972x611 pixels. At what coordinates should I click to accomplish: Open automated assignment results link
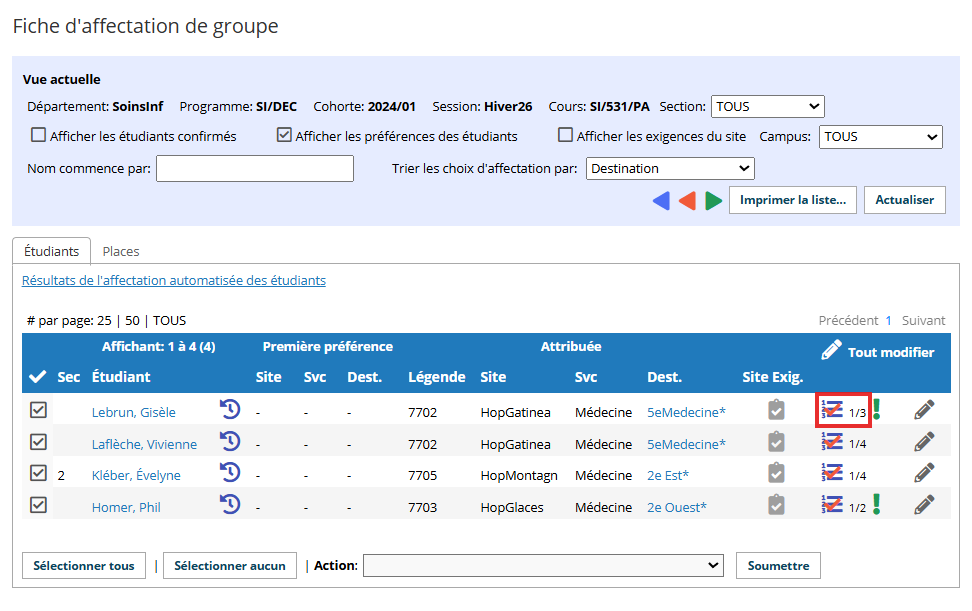[x=174, y=281]
